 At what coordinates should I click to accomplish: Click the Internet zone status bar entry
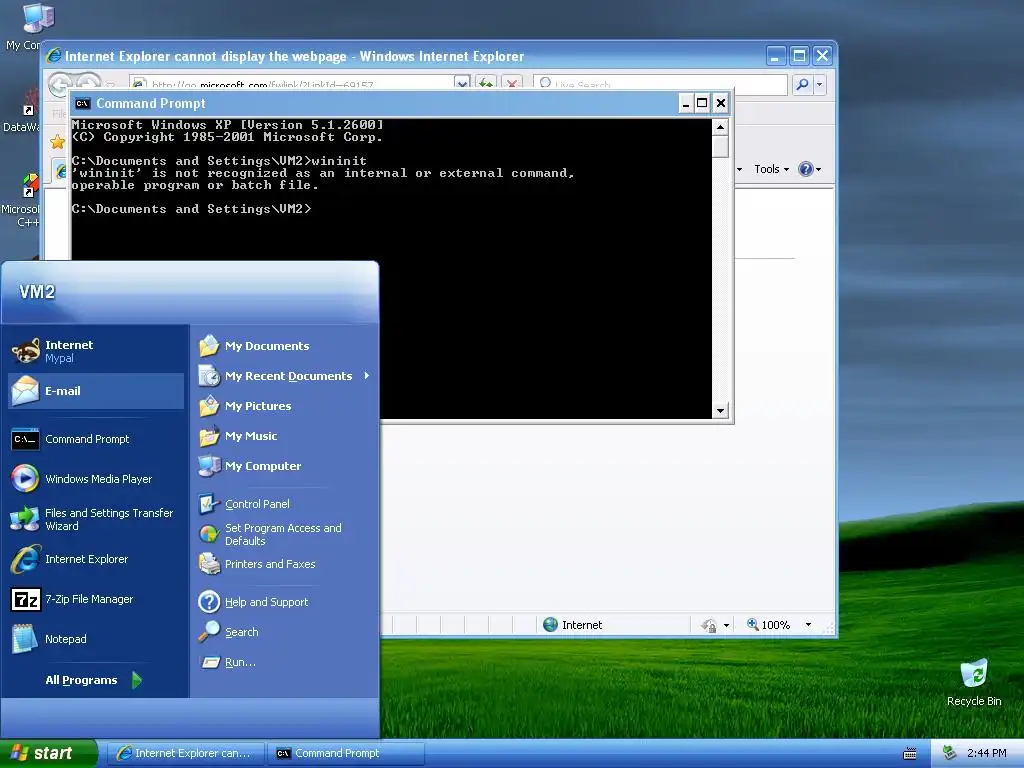[x=573, y=625]
